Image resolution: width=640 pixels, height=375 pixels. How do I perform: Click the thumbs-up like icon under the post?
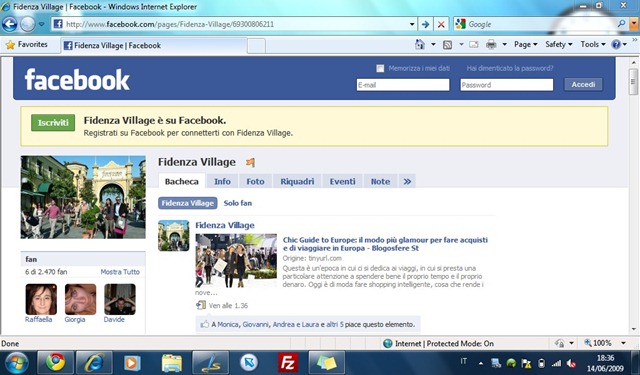pyautogui.click(x=204, y=324)
